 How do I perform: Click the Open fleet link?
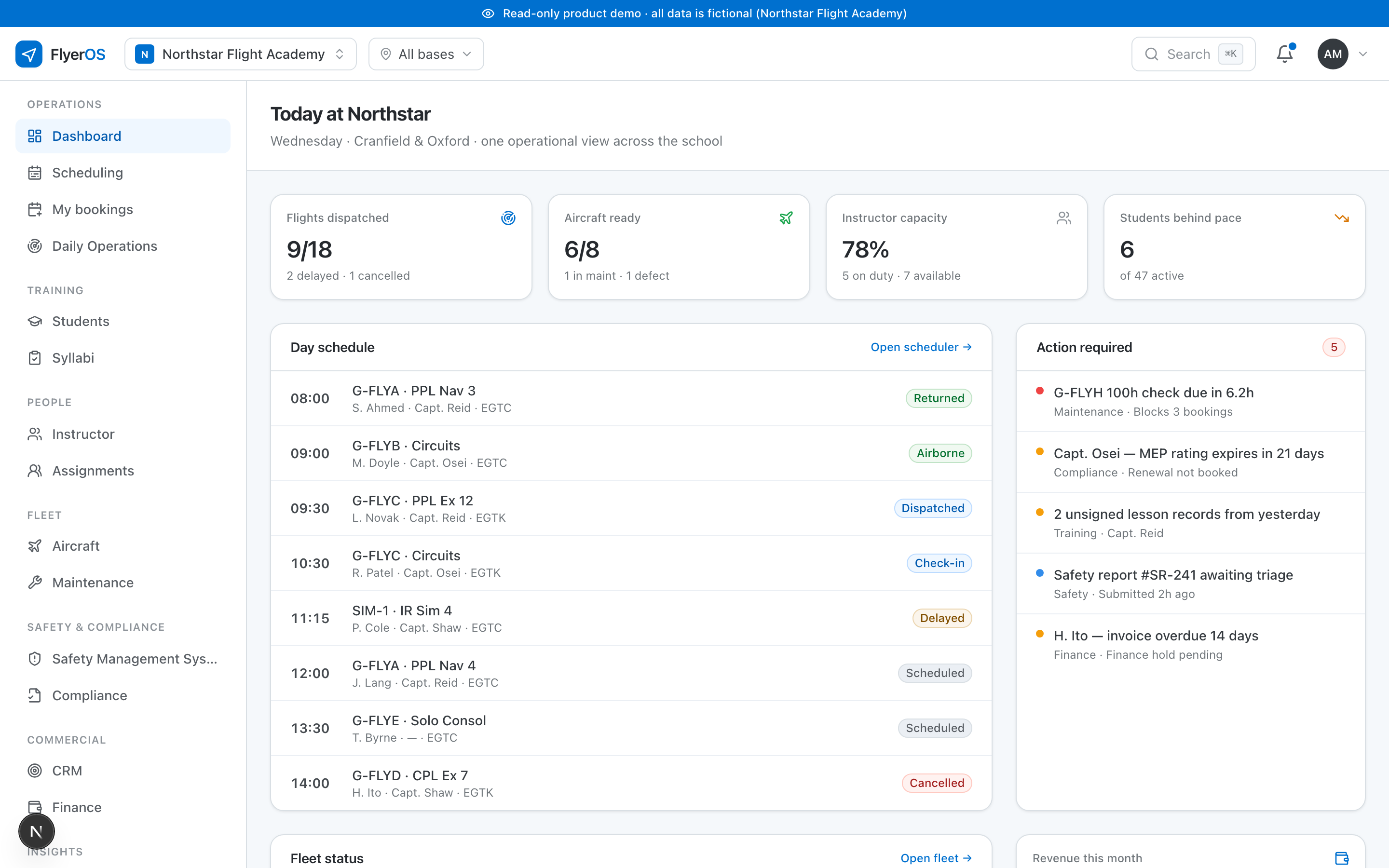pyautogui.click(x=936, y=858)
